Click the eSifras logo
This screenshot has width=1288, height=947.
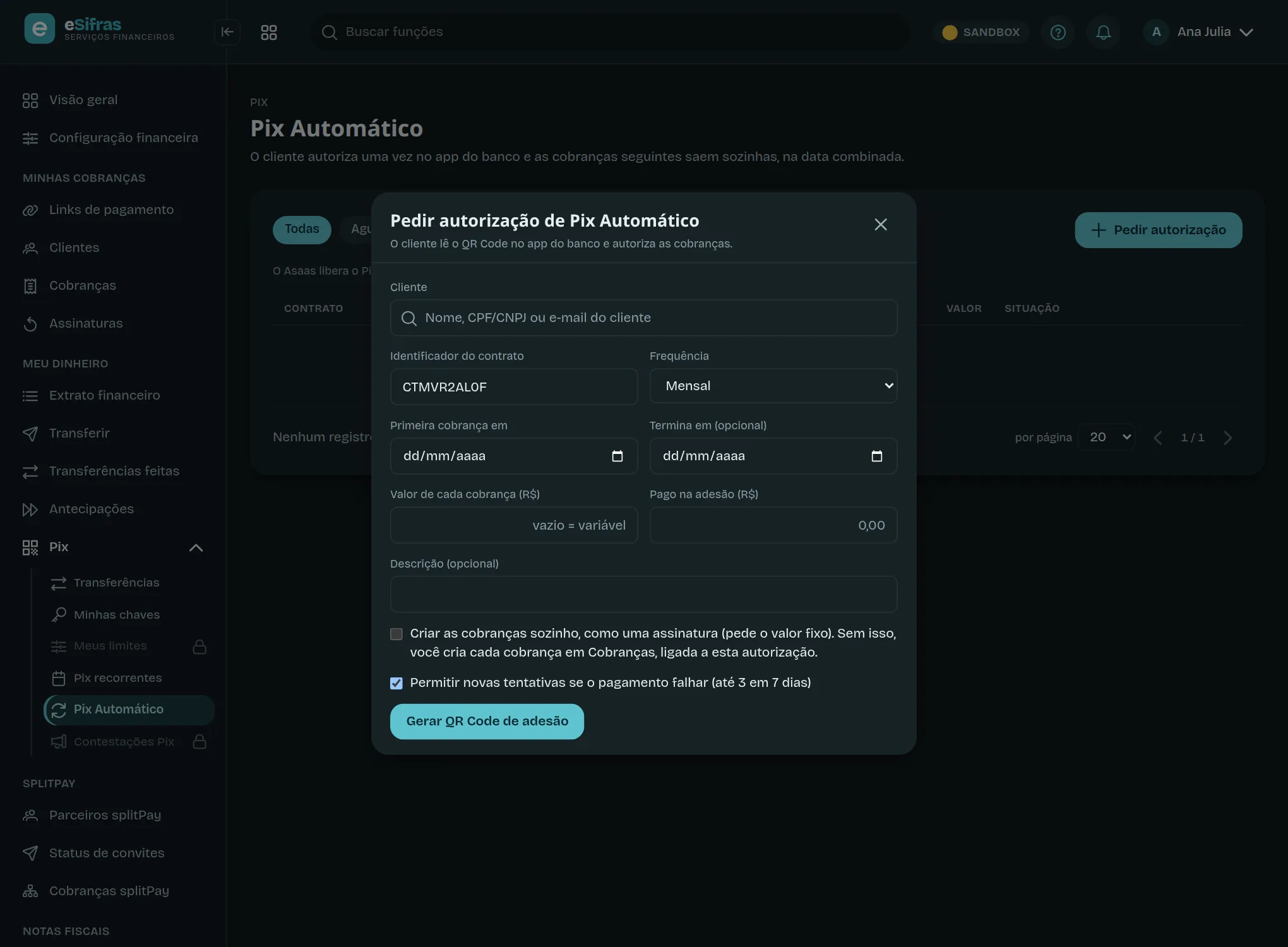(100, 28)
